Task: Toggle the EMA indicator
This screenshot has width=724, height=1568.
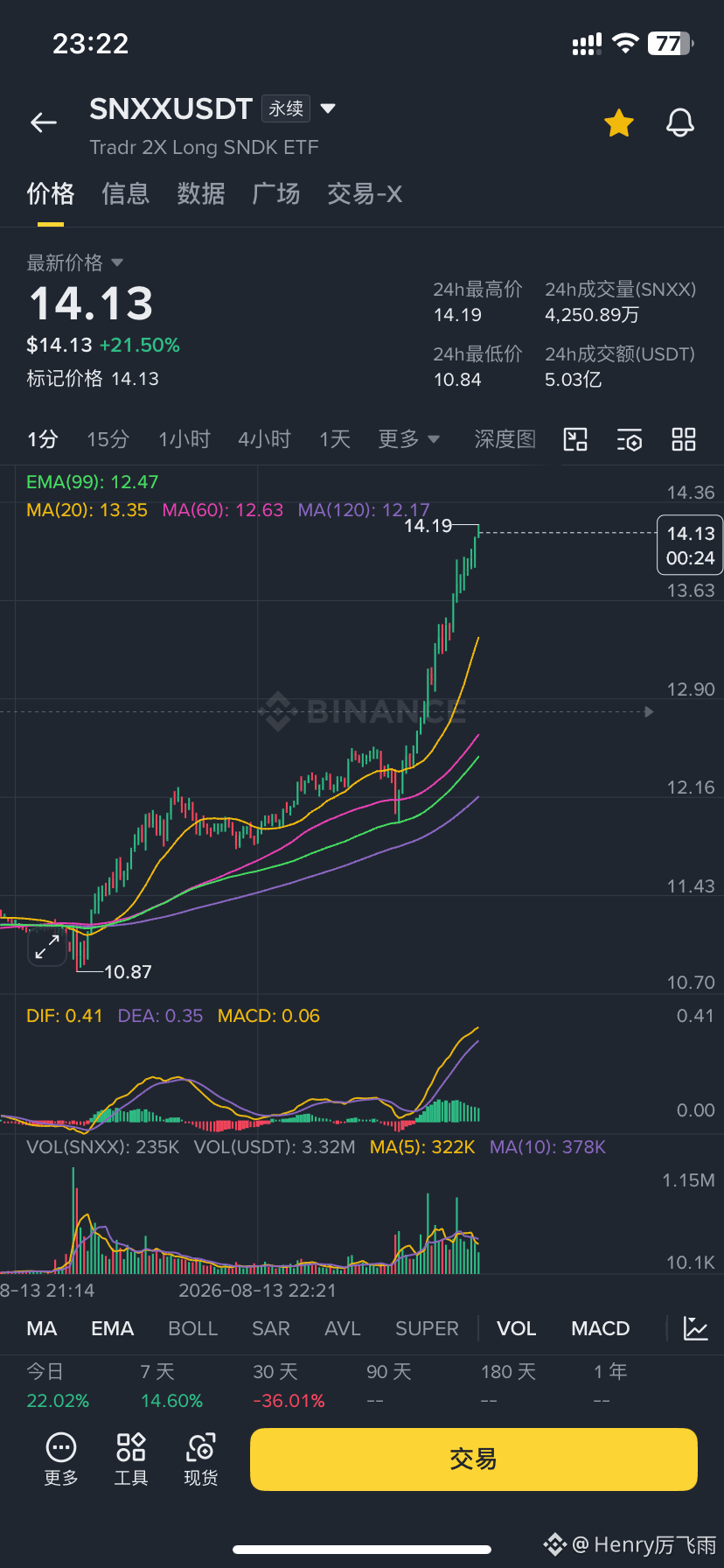Action: [x=113, y=1328]
